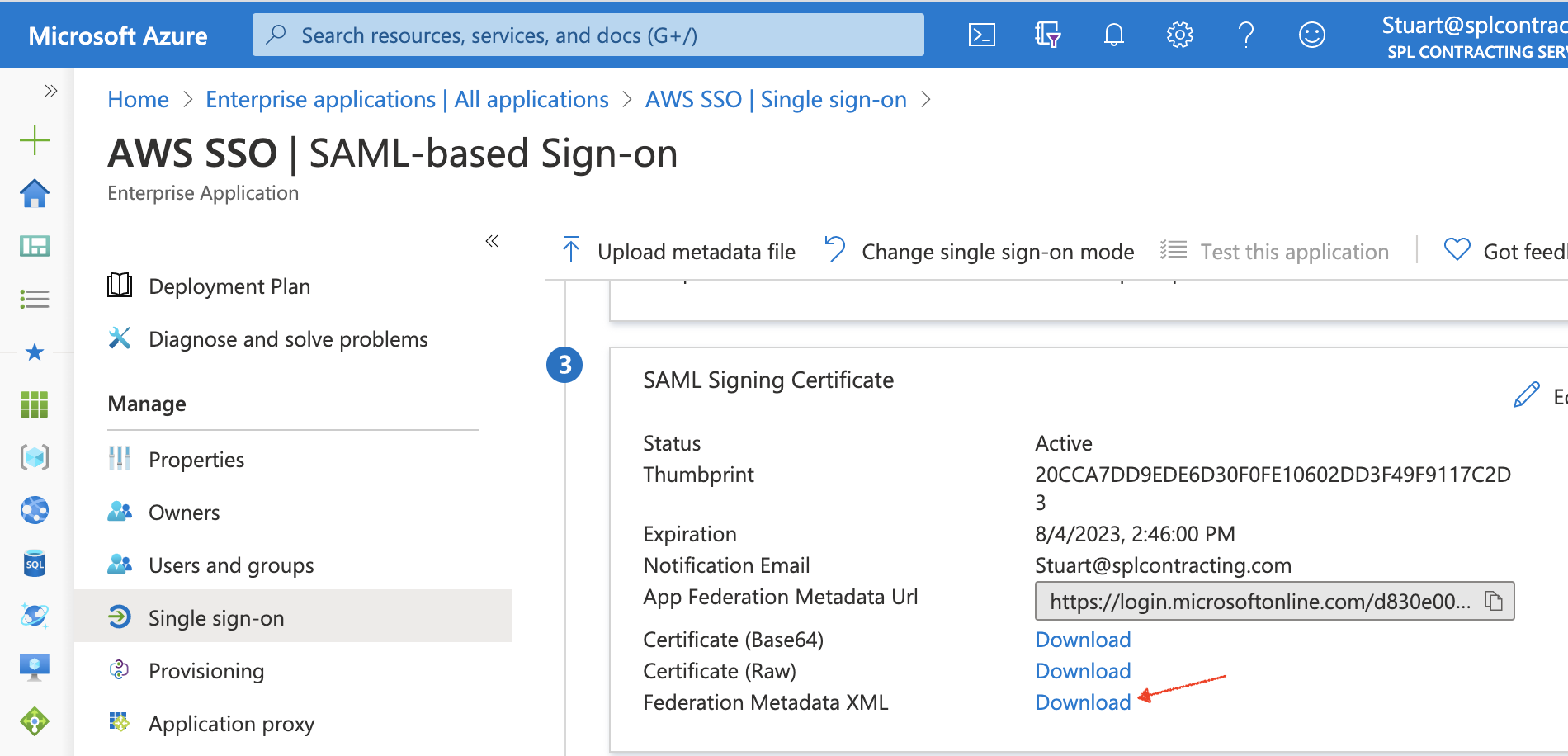
Task: Open Diagnose and solve problems
Action: 293,339
